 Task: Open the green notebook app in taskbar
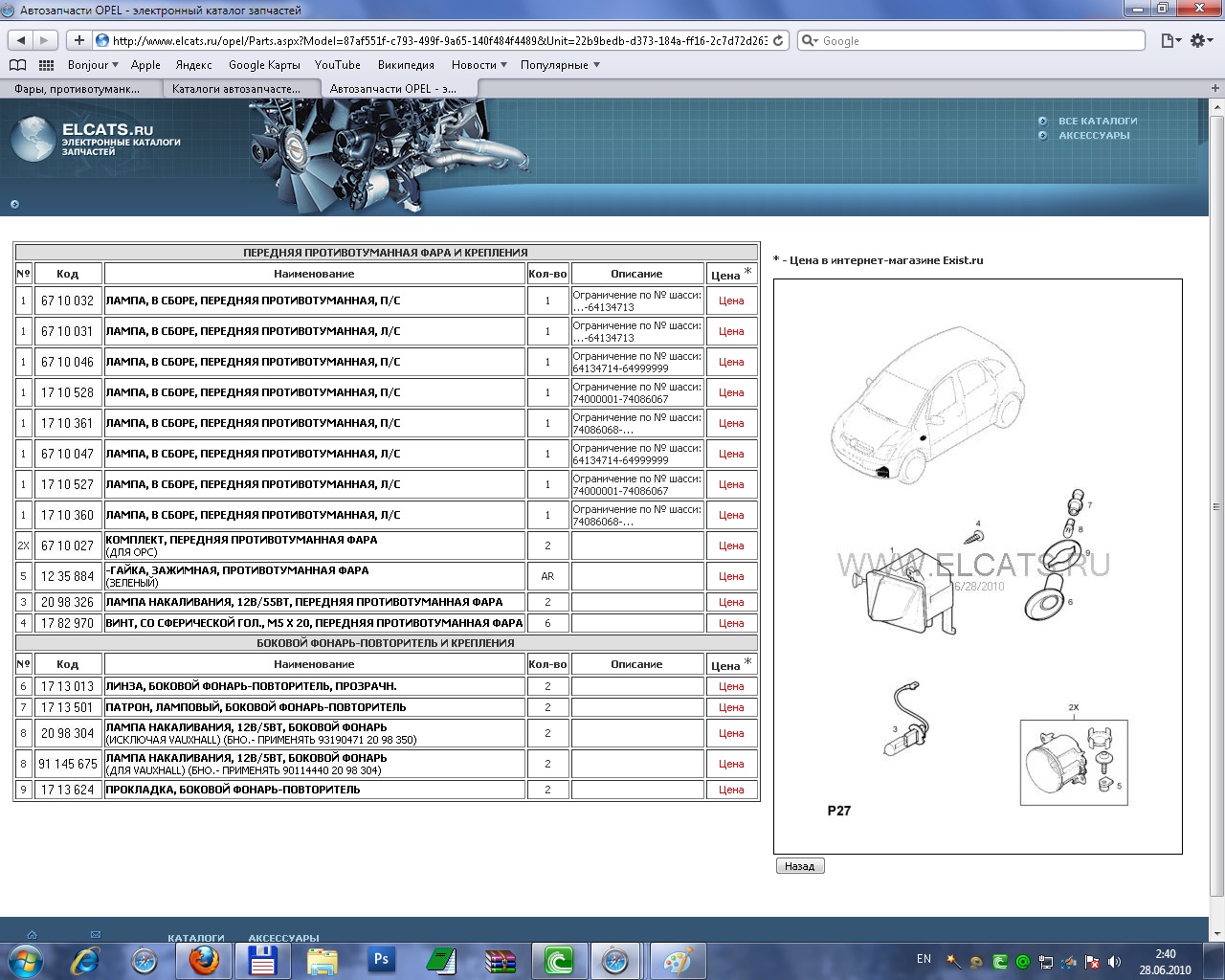tap(440, 960)
